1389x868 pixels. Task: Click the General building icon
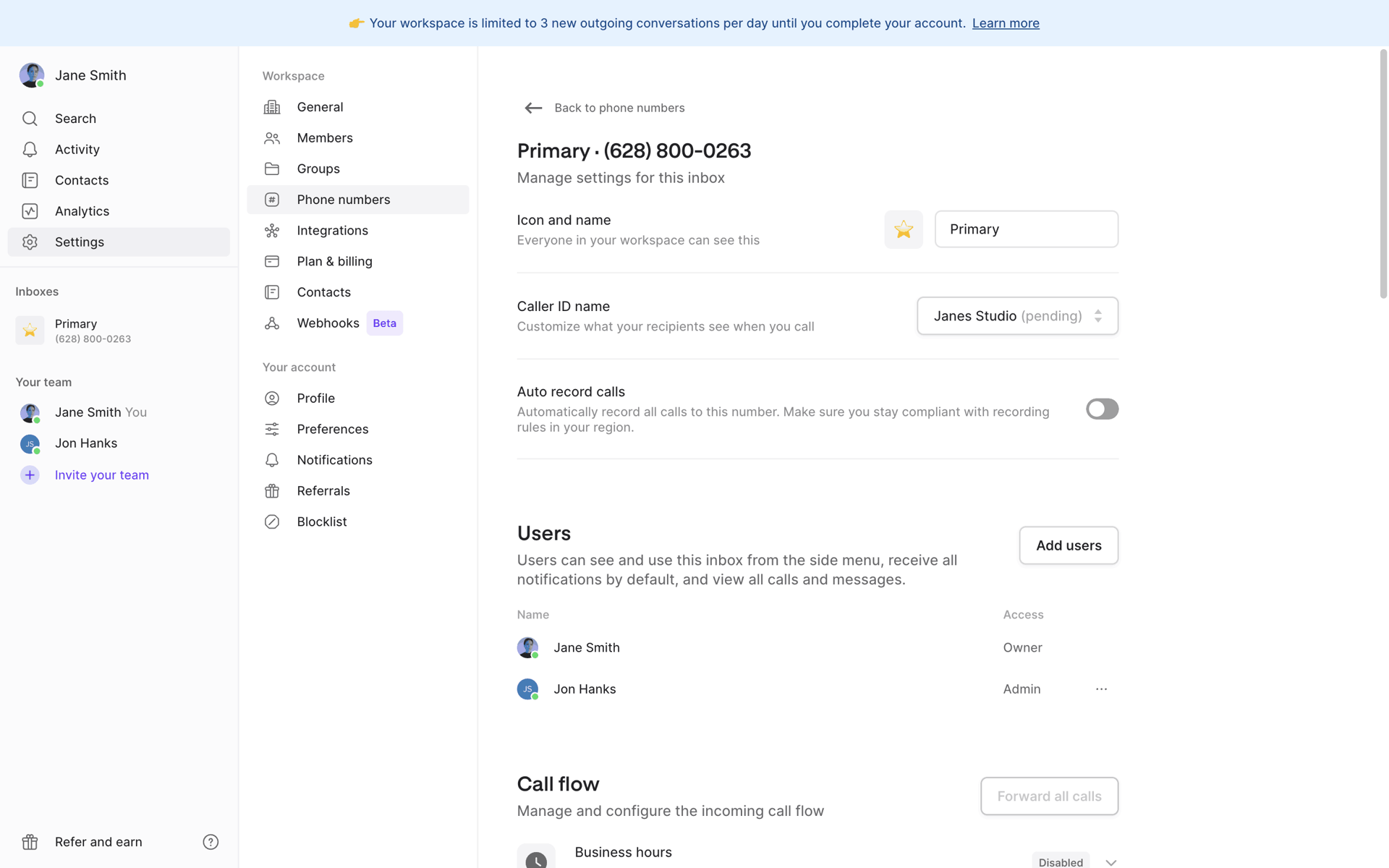tap(272, 107)
